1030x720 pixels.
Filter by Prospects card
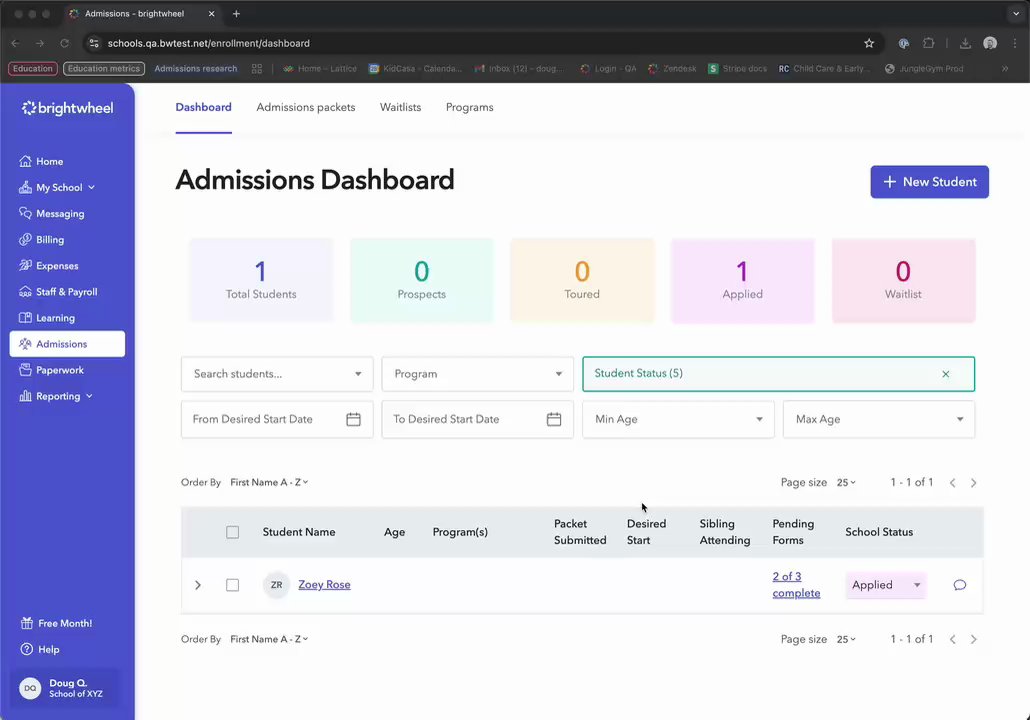click(421, 281)
